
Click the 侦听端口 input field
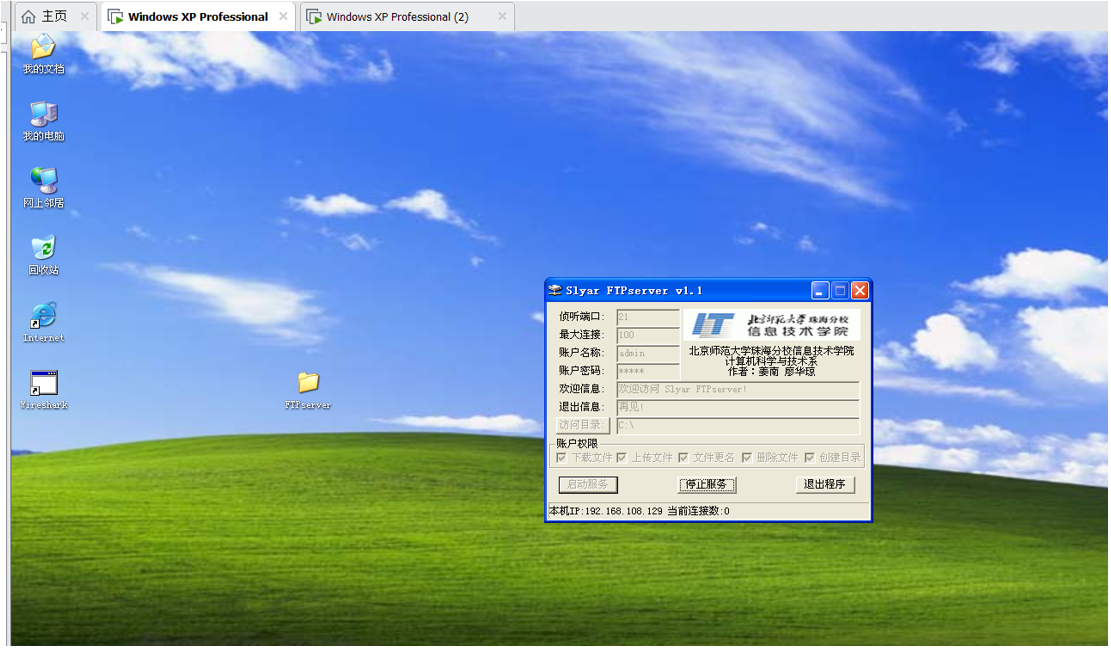pos(648,317)
